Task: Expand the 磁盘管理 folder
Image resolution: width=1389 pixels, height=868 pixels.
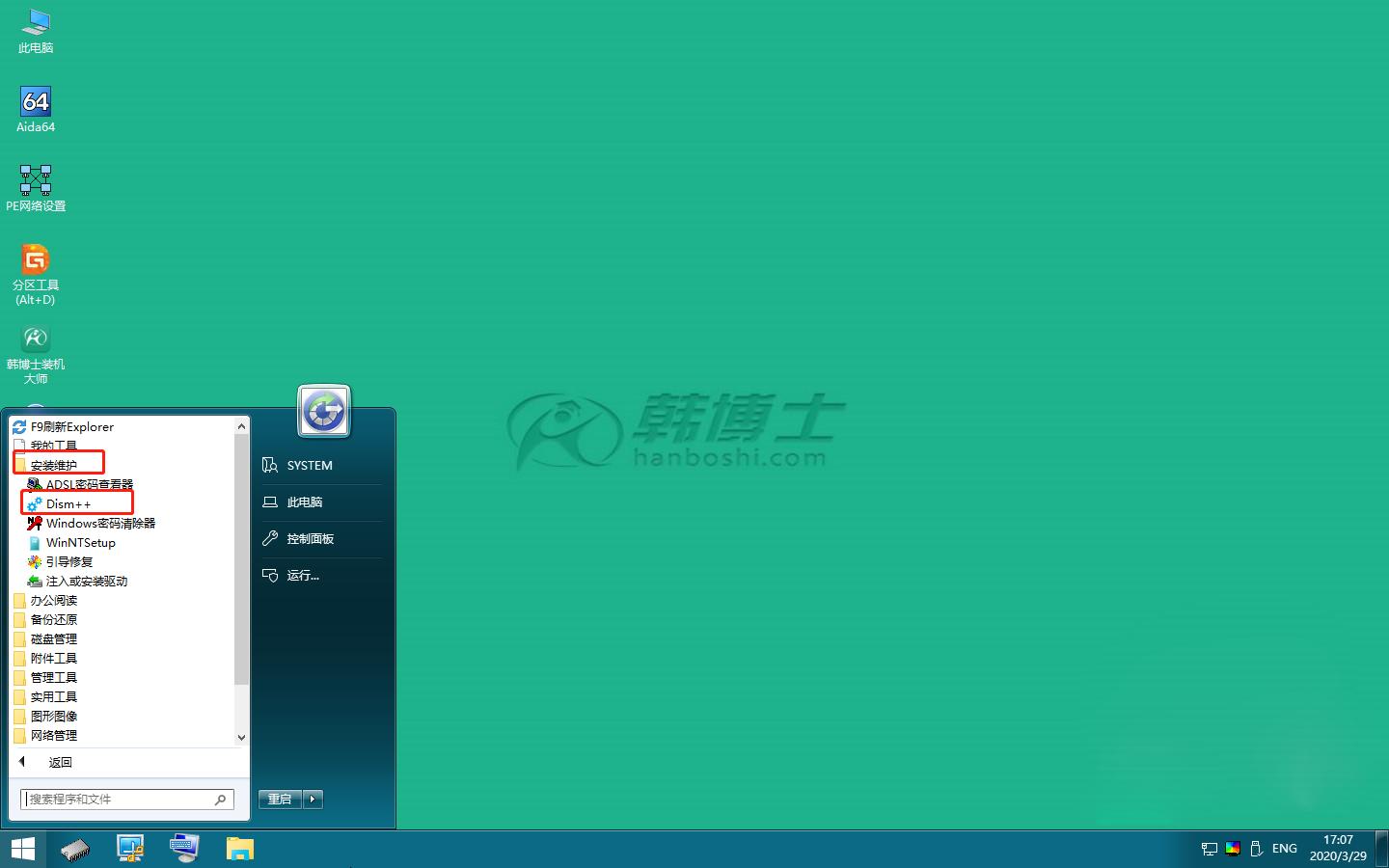Action: point(54,638)
